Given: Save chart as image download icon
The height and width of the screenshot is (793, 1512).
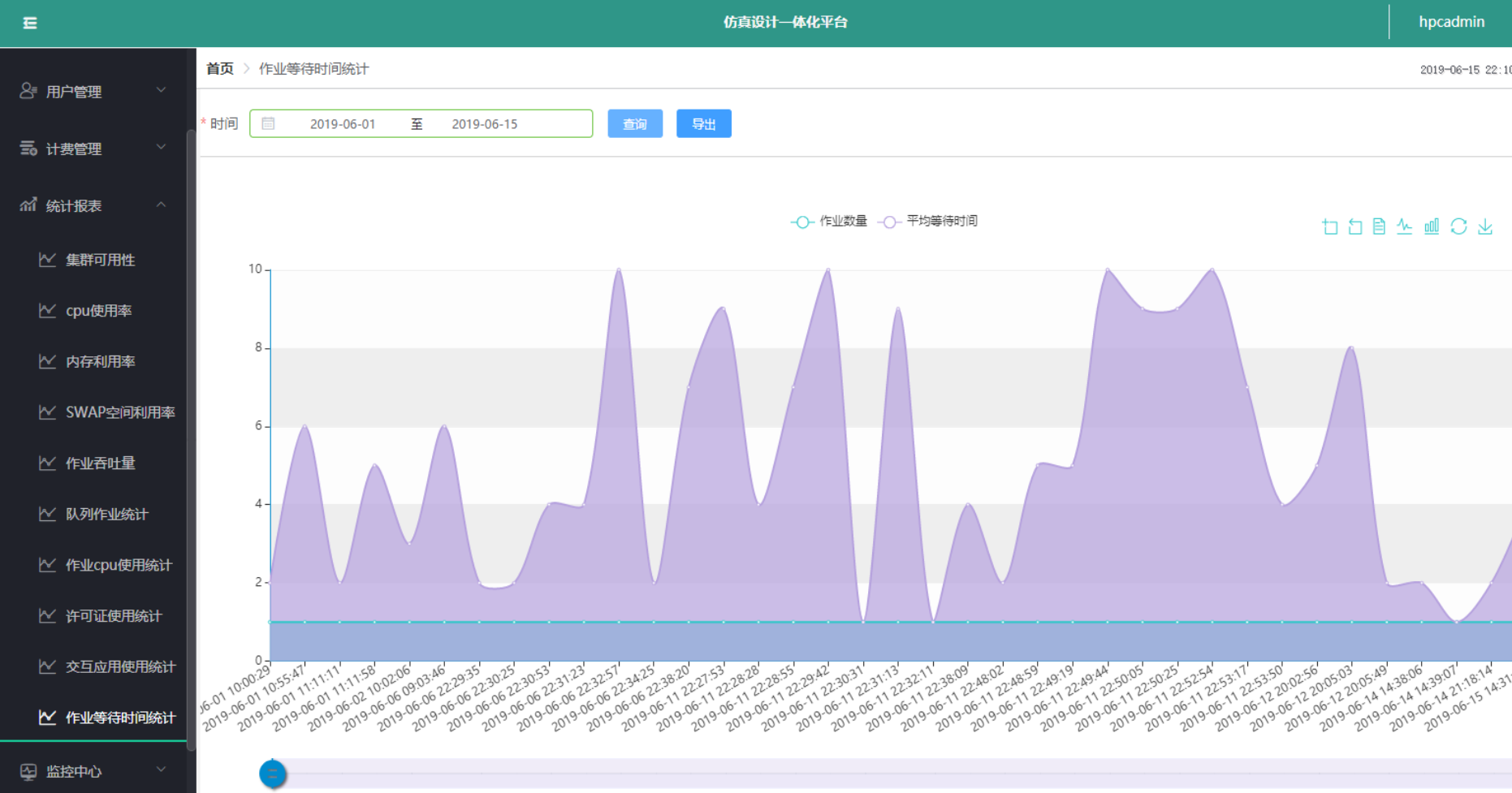Looking at the screenshot, I should [x=1485, y=226].
